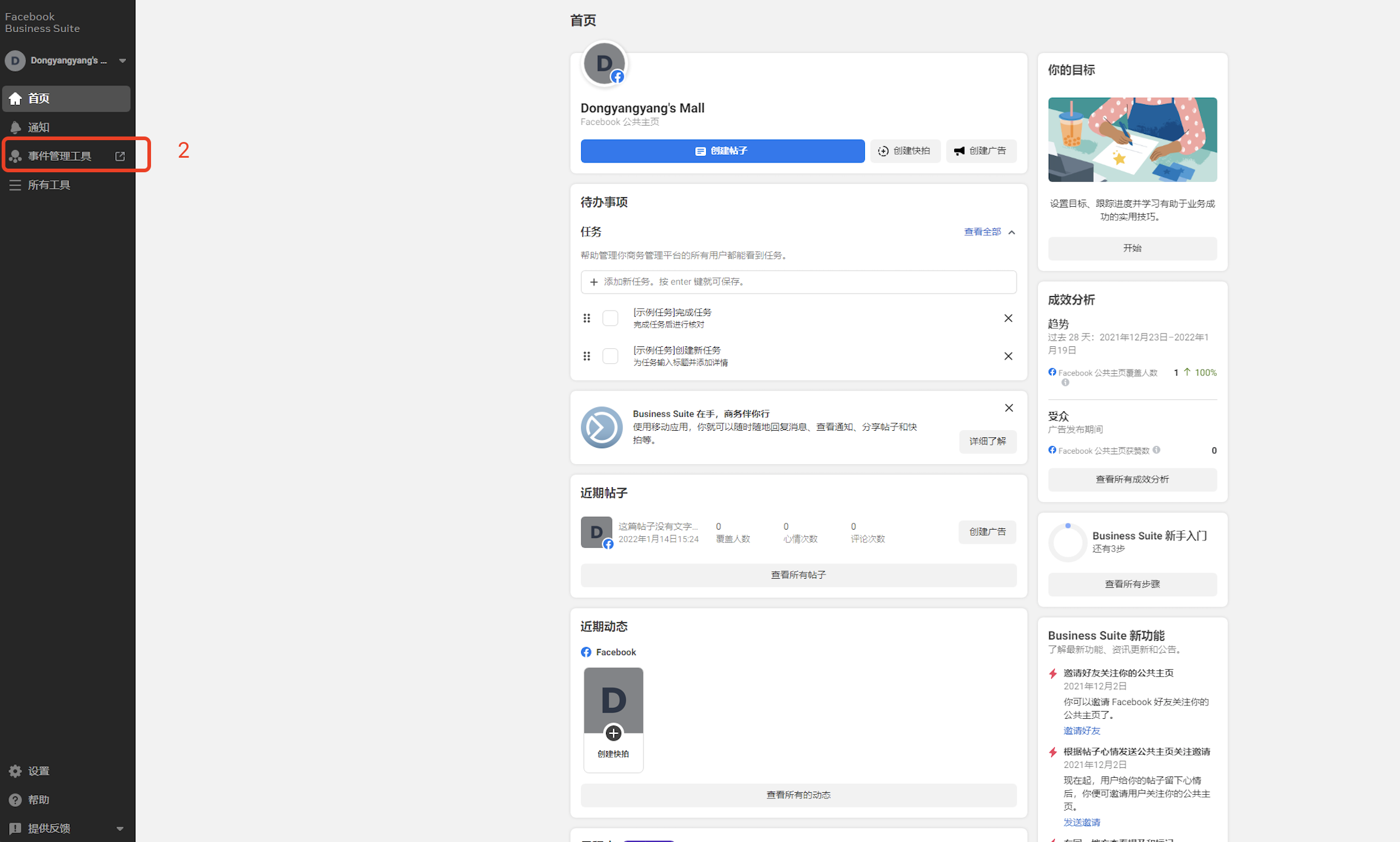
Task: Click the post text 这篇帖子没有文字...
Action: pyautogui.click(x=658, y=526)
